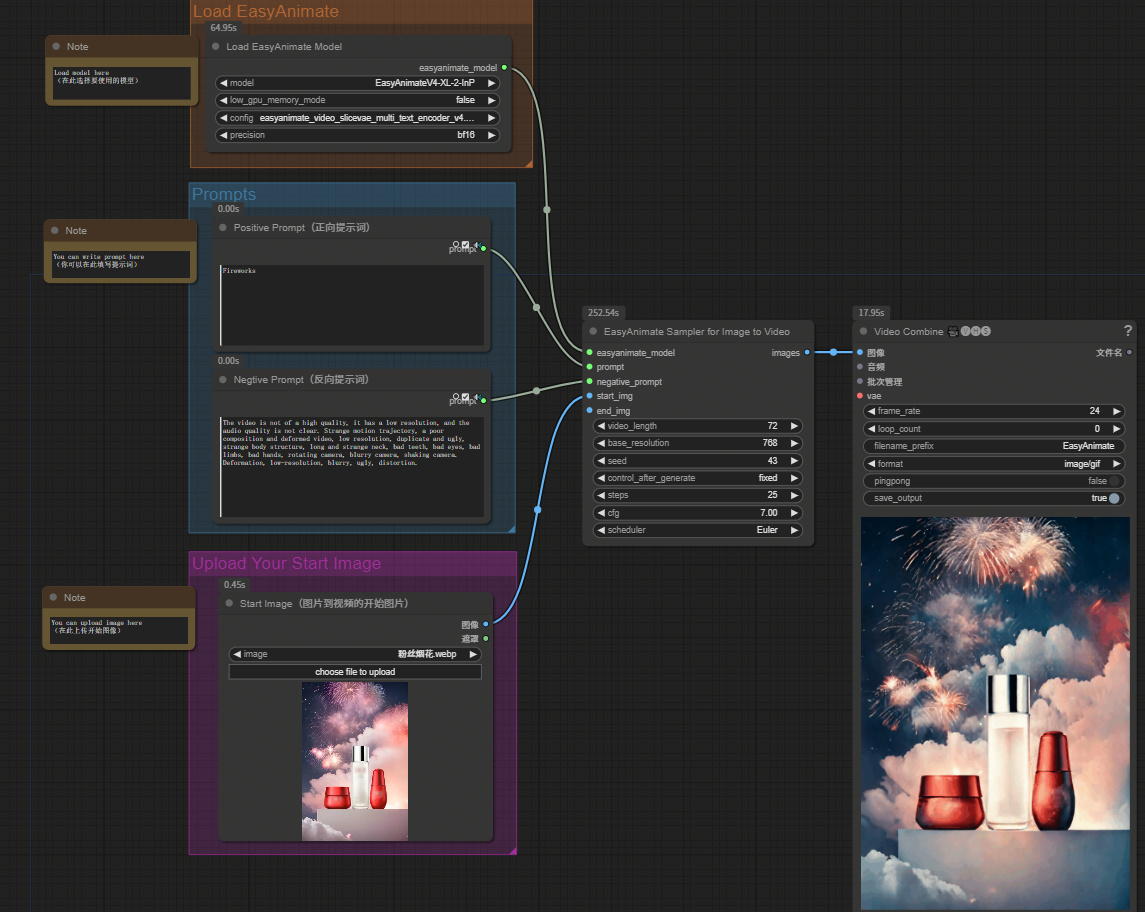Select the Prompts group header
This screenshot has height=912, width=1145.
[224, 194]
